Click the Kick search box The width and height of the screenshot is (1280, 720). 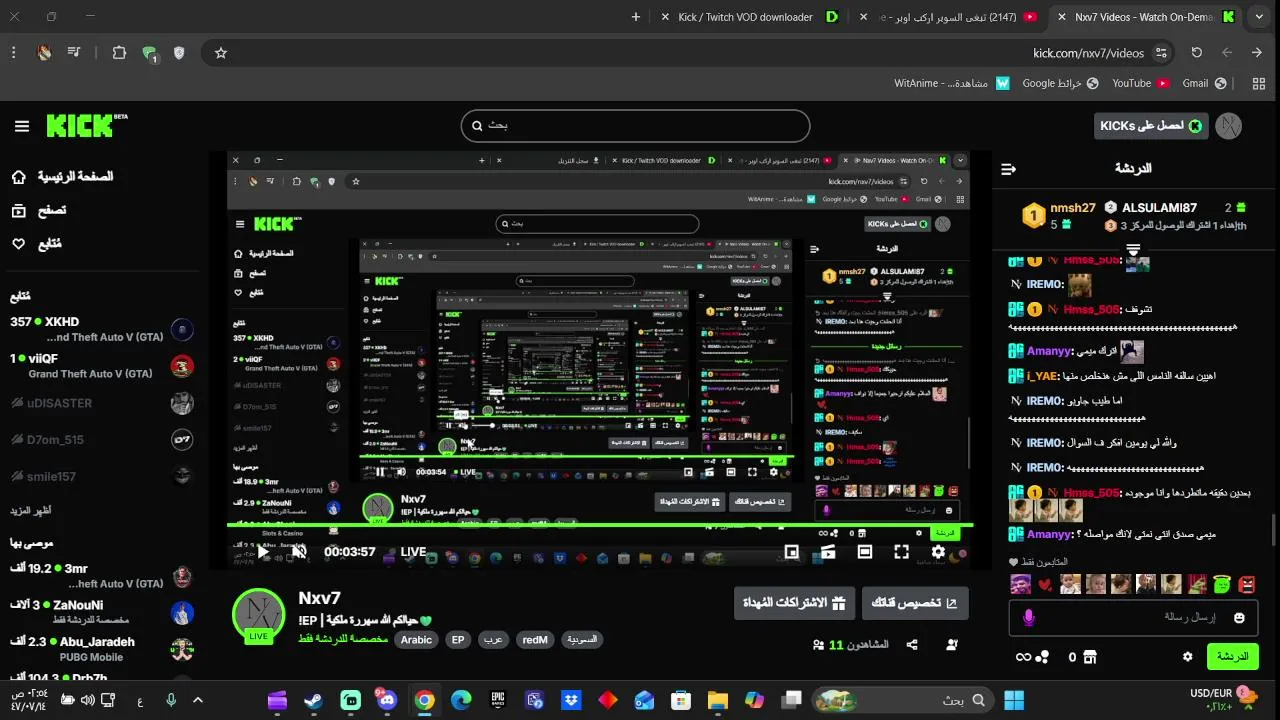(635, 126)
